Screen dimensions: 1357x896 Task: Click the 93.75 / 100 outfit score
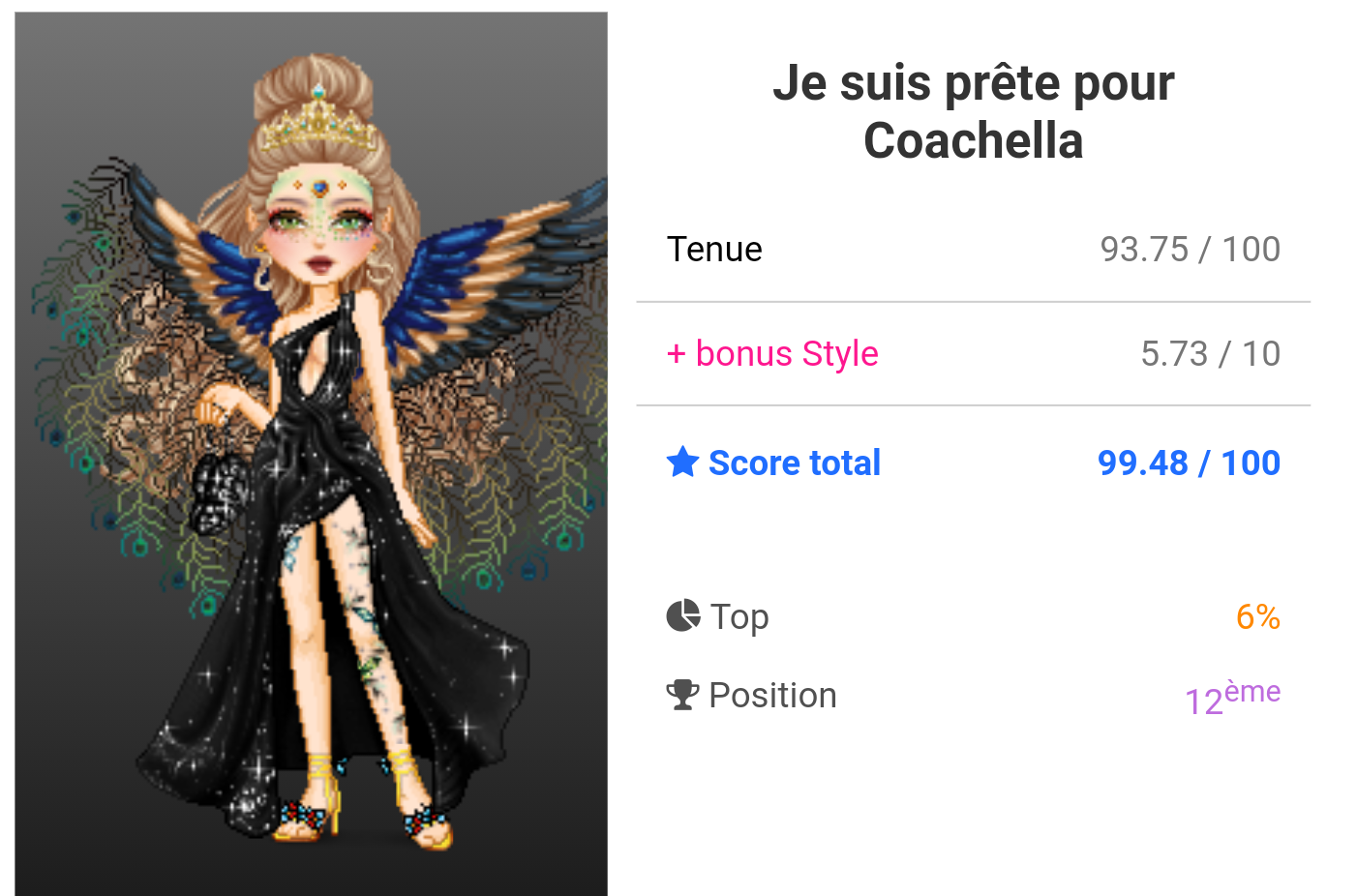pos(1190,250)
